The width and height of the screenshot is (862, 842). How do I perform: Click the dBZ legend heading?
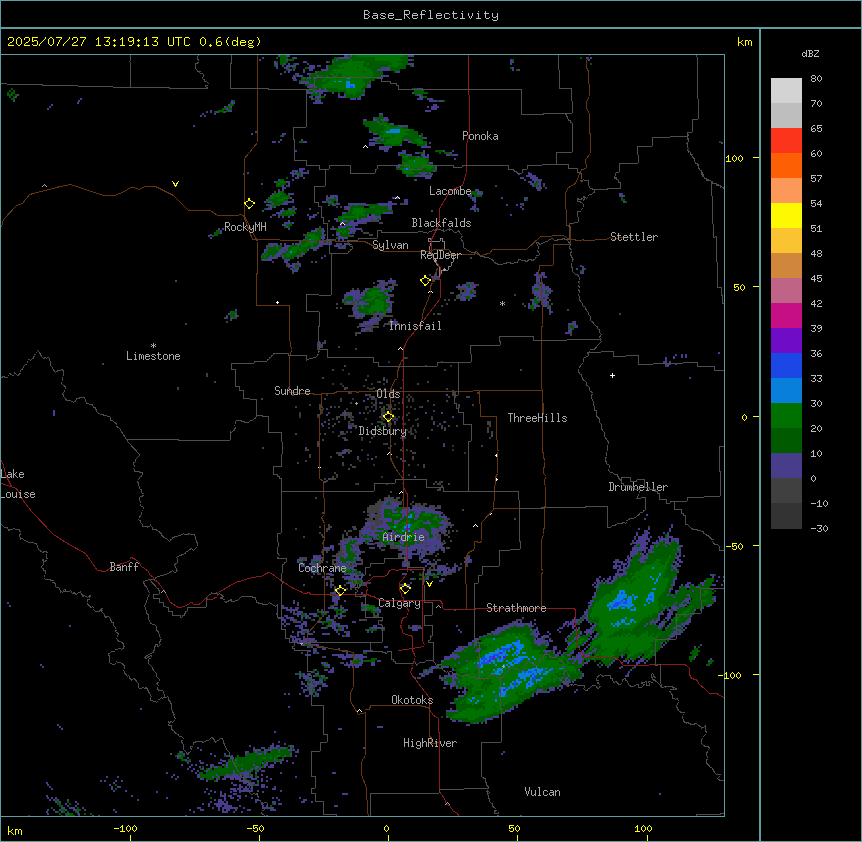pos(810,53)
